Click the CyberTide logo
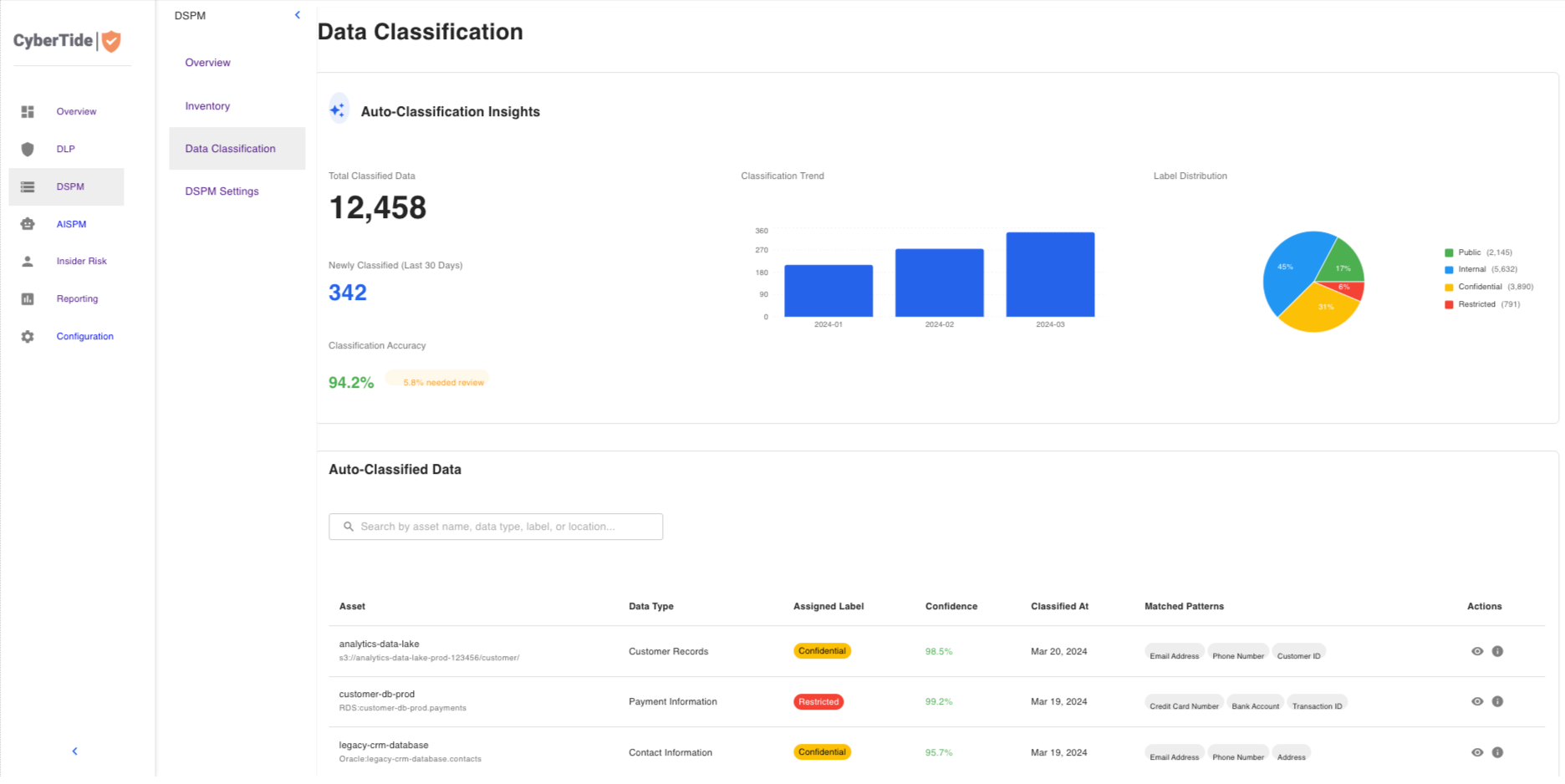This screenshot has width=1565, height=784. (x=67, y=41)
